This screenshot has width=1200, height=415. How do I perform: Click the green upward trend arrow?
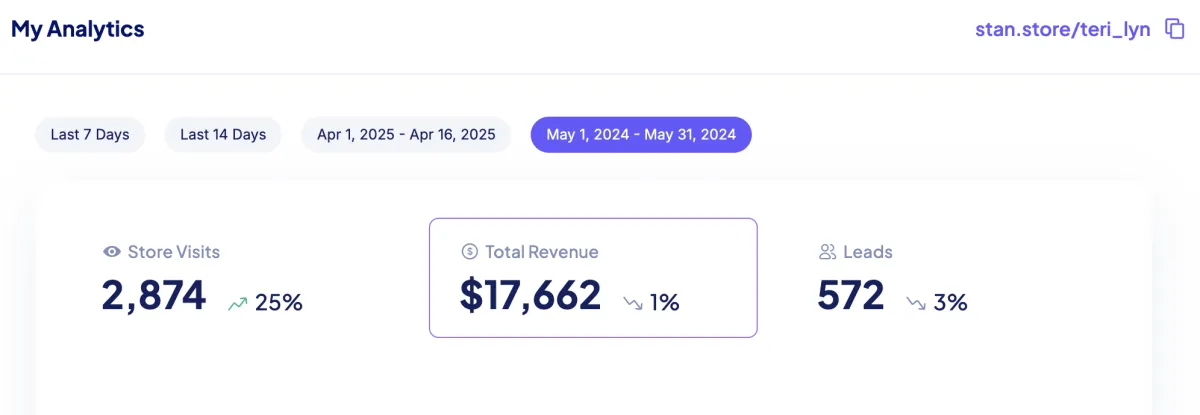click(x=237, y=302)
